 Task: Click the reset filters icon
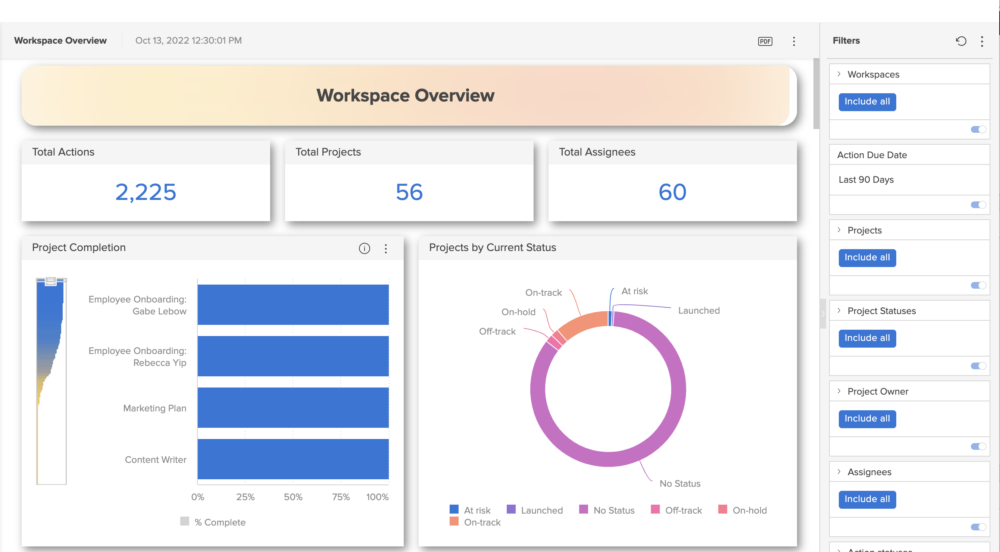tap(961, 41)
